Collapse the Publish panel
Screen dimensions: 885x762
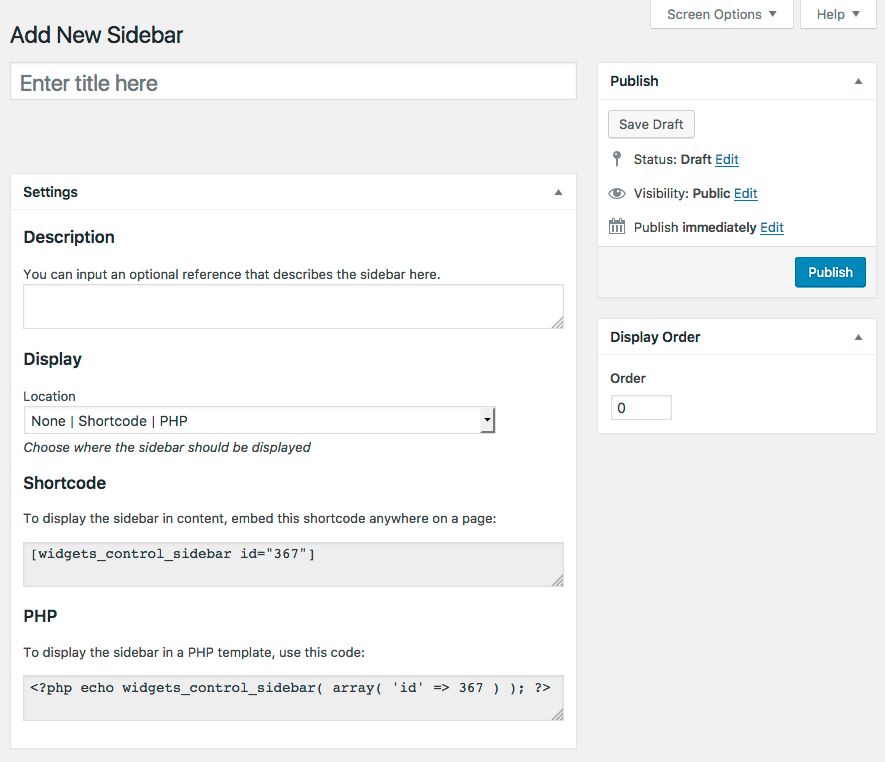pyautogui.click(x=858, y=81)
